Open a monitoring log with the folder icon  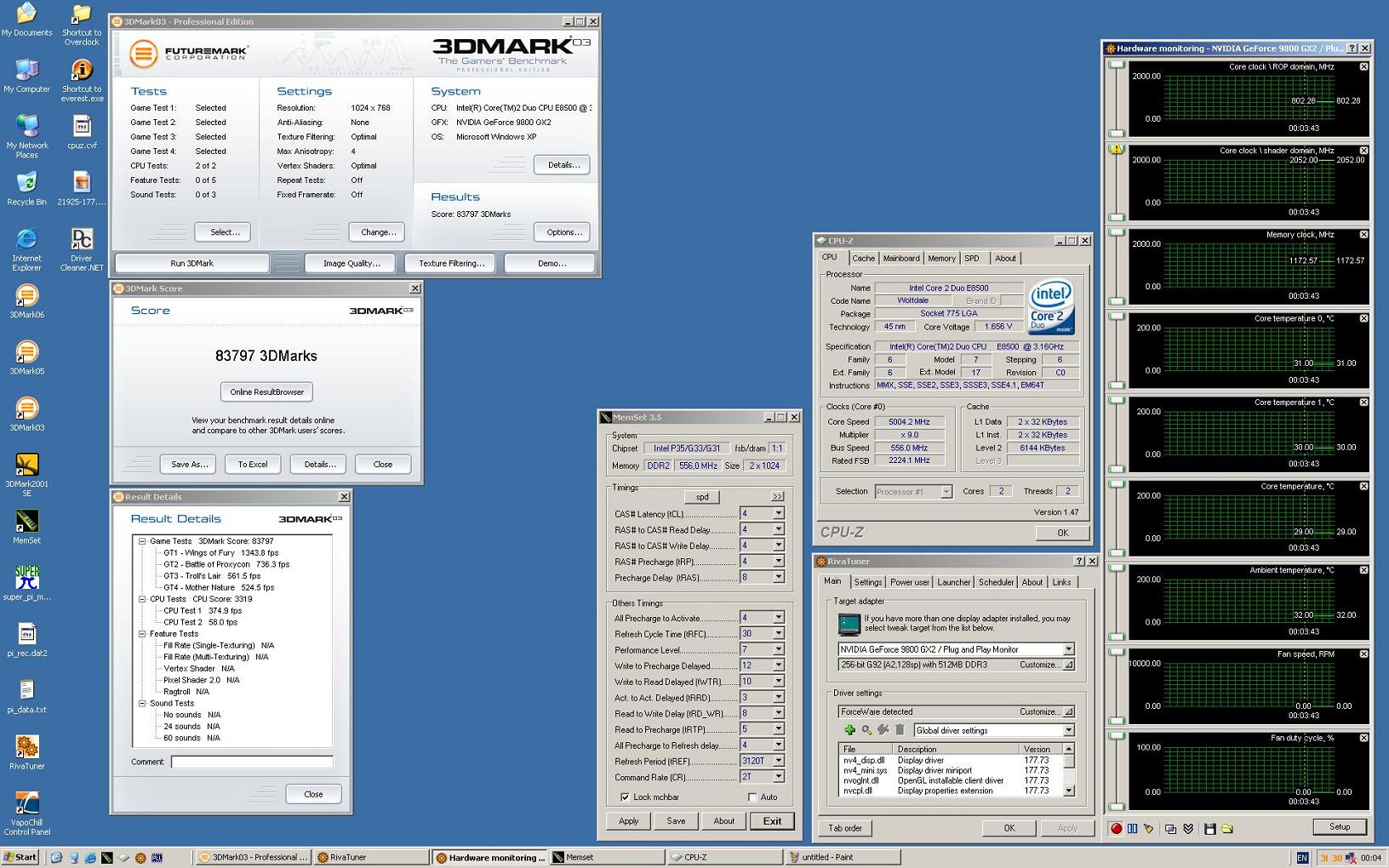tap(1227, 828)
